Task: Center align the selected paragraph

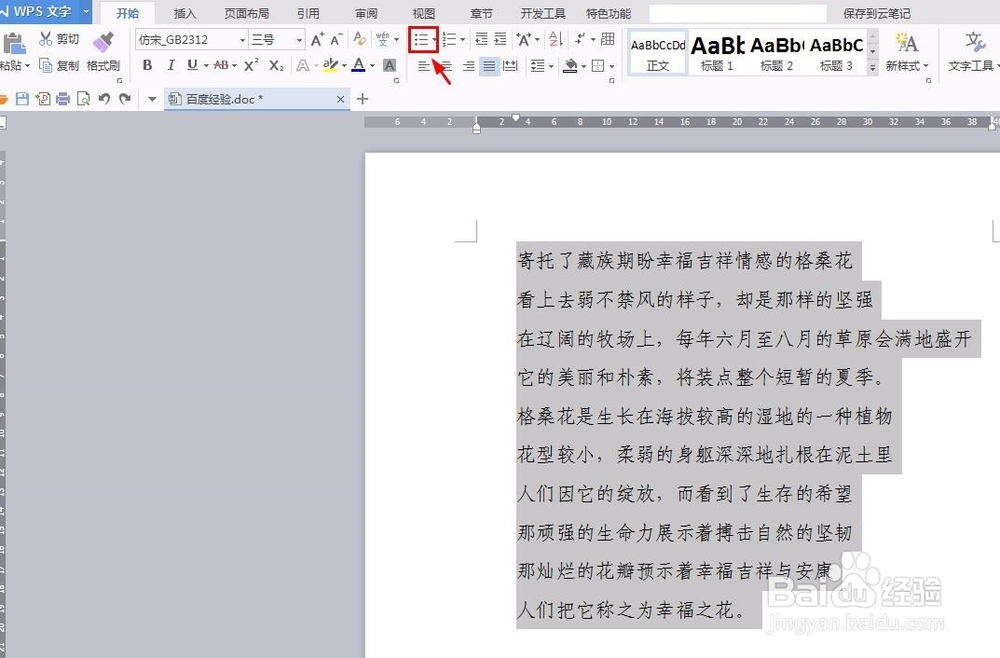Action: pos(446,66)
